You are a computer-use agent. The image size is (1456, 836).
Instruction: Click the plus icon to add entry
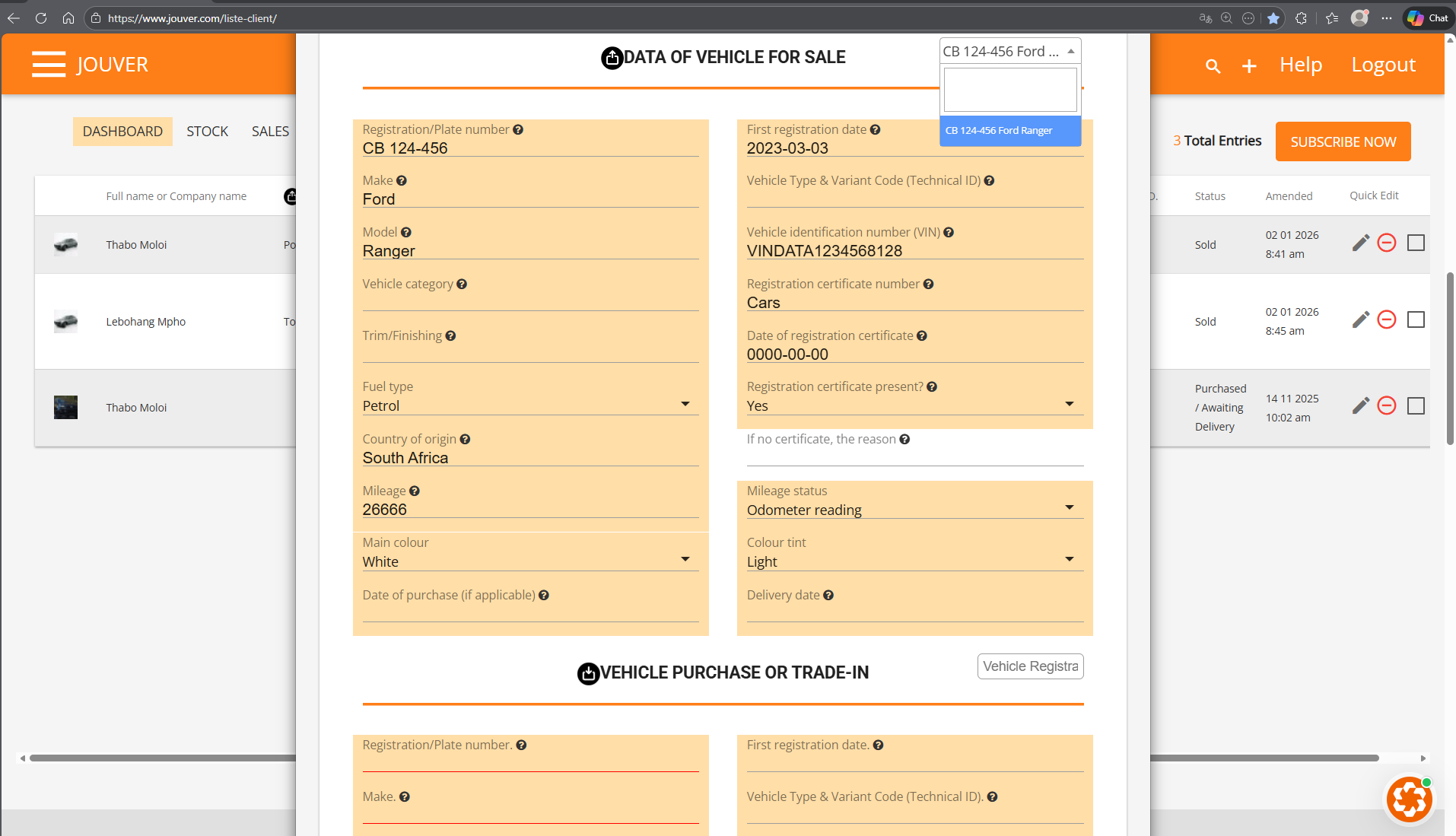click(1249, 66)
